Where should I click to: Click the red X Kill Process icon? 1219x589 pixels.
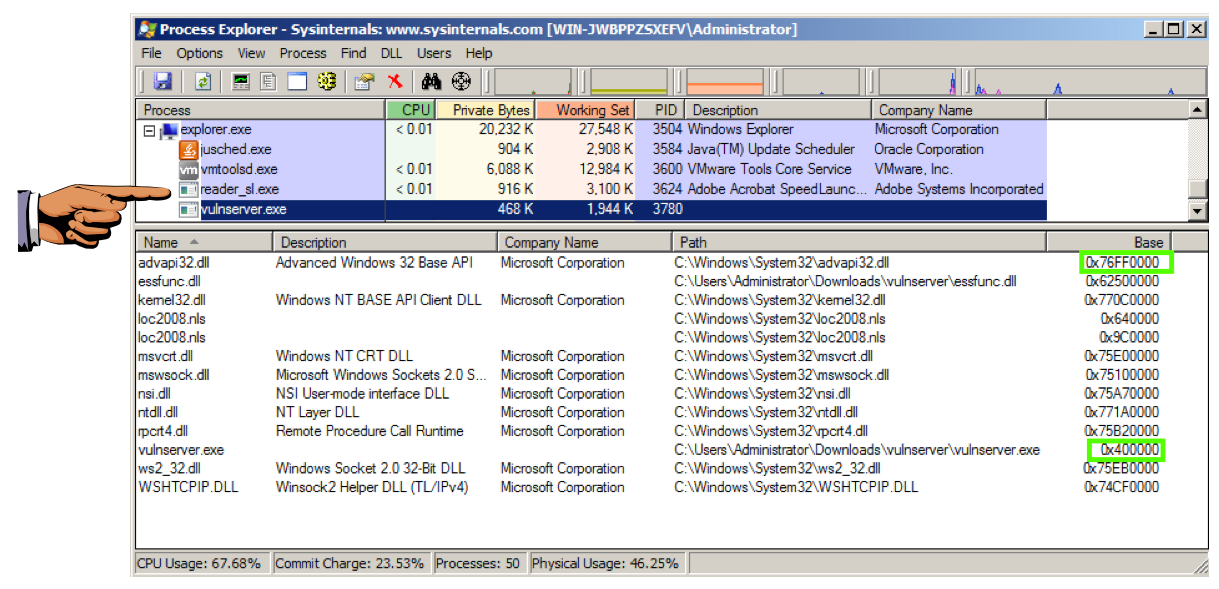pyautogui.click(x=395, y=82)
